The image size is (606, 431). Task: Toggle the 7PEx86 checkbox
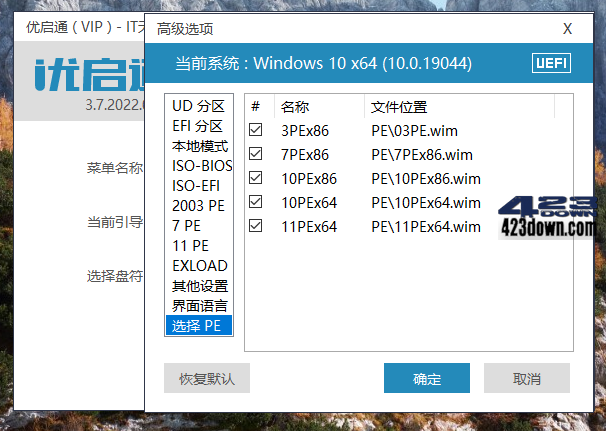point(256,154)
